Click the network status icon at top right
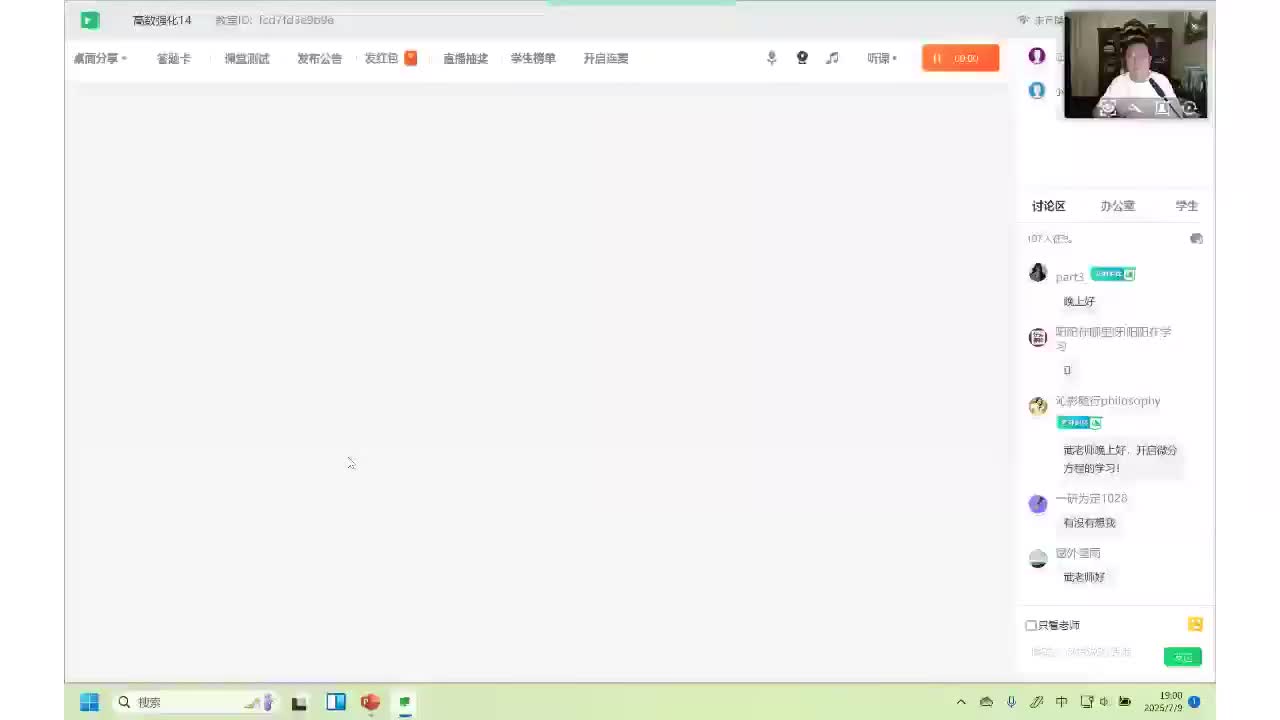The height and width of the screenshot is (720, 1280). pyautogui.click(x=1023, y=20)
